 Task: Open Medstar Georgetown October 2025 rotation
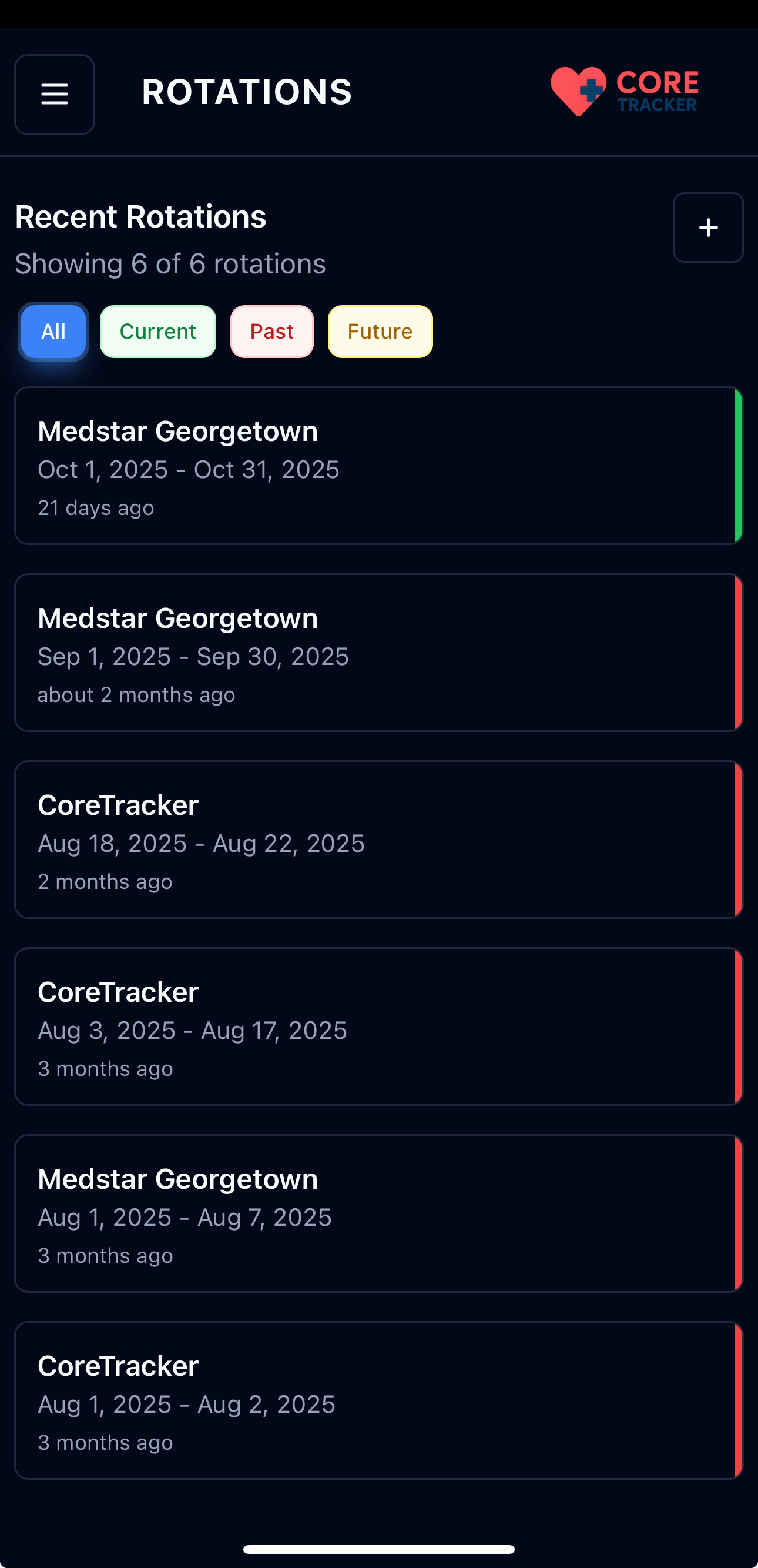365,466
